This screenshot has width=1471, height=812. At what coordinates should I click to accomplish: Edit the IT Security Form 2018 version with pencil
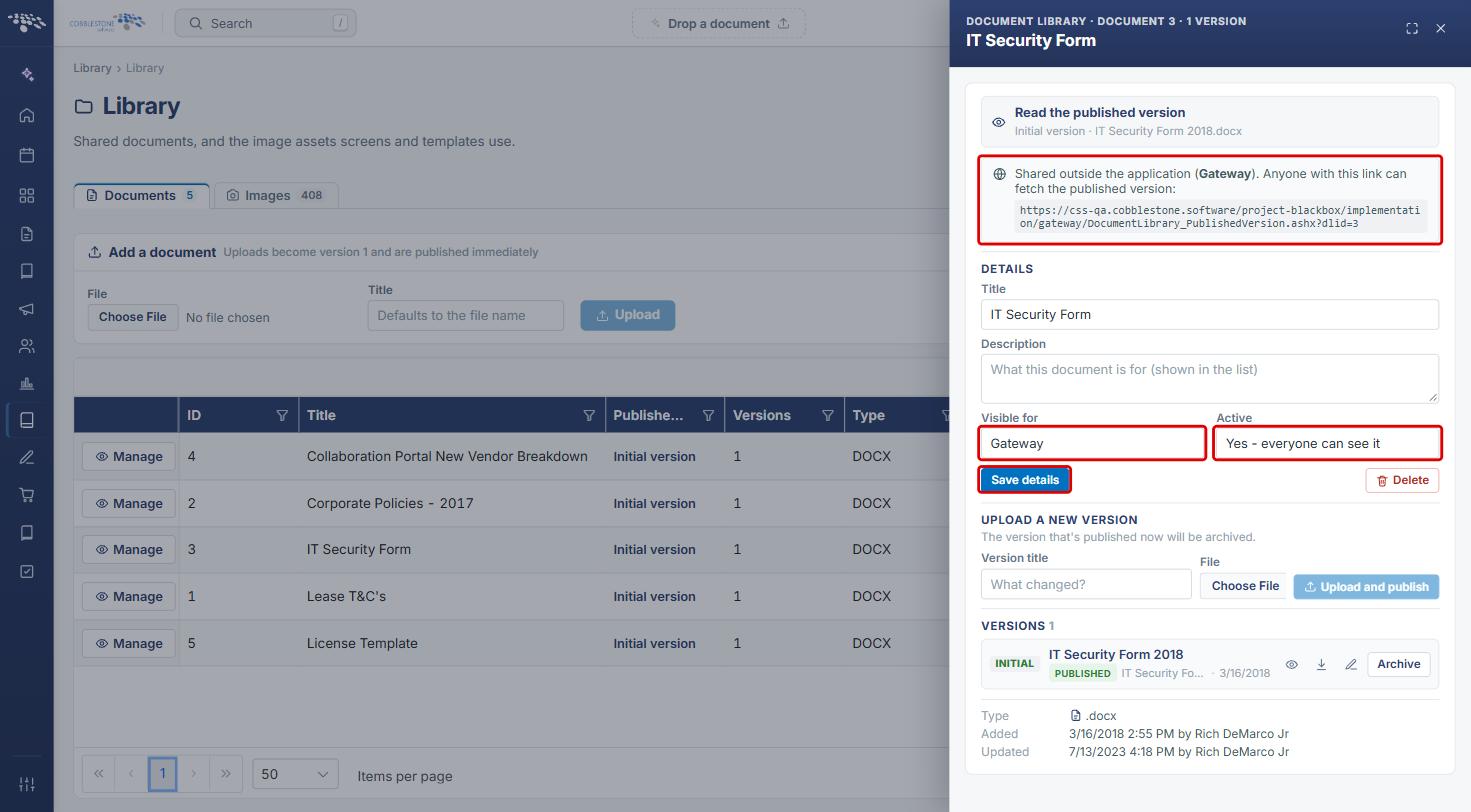[1351, 664]
